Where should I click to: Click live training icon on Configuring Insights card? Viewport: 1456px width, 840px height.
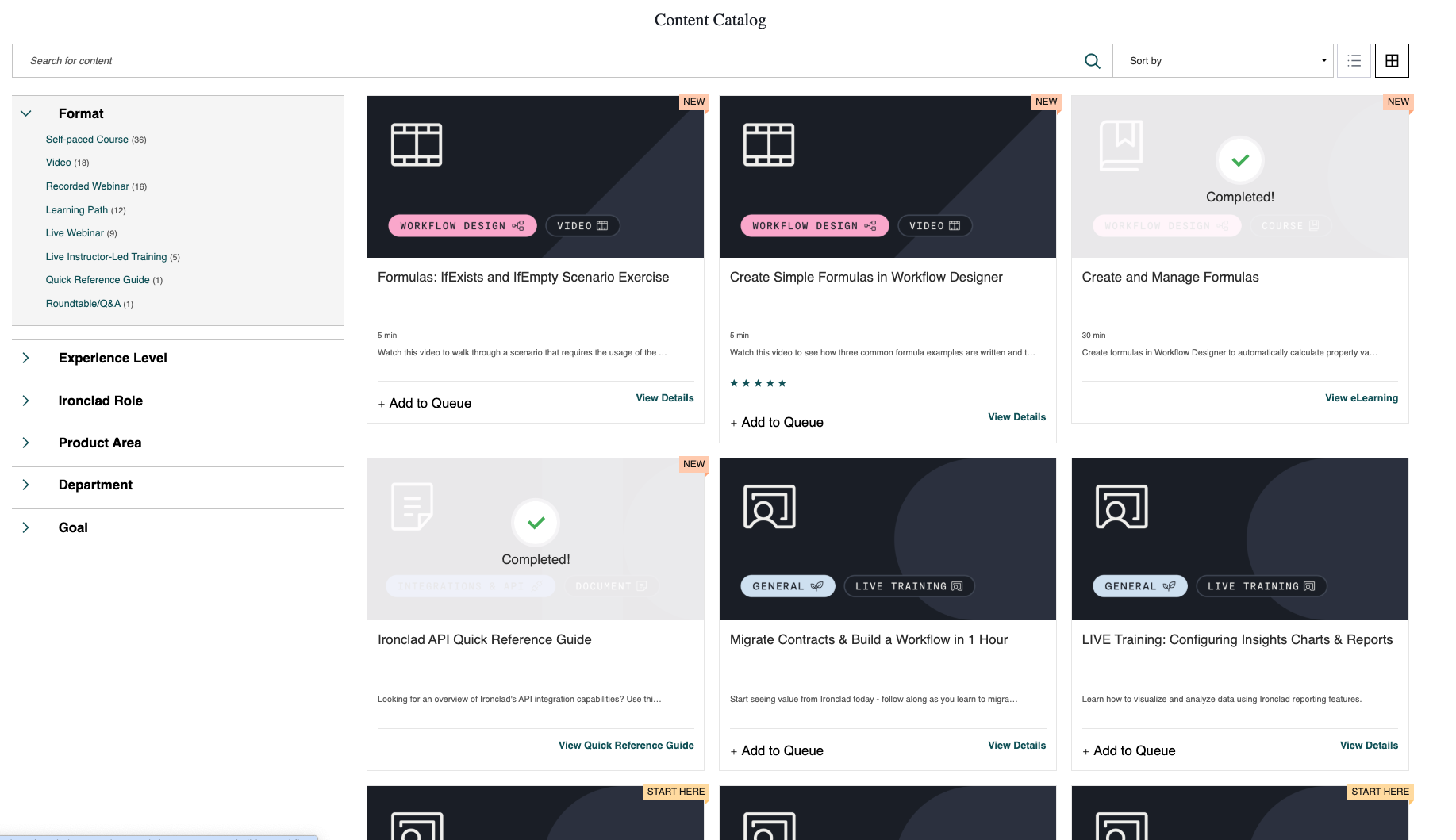(1121, 507)
